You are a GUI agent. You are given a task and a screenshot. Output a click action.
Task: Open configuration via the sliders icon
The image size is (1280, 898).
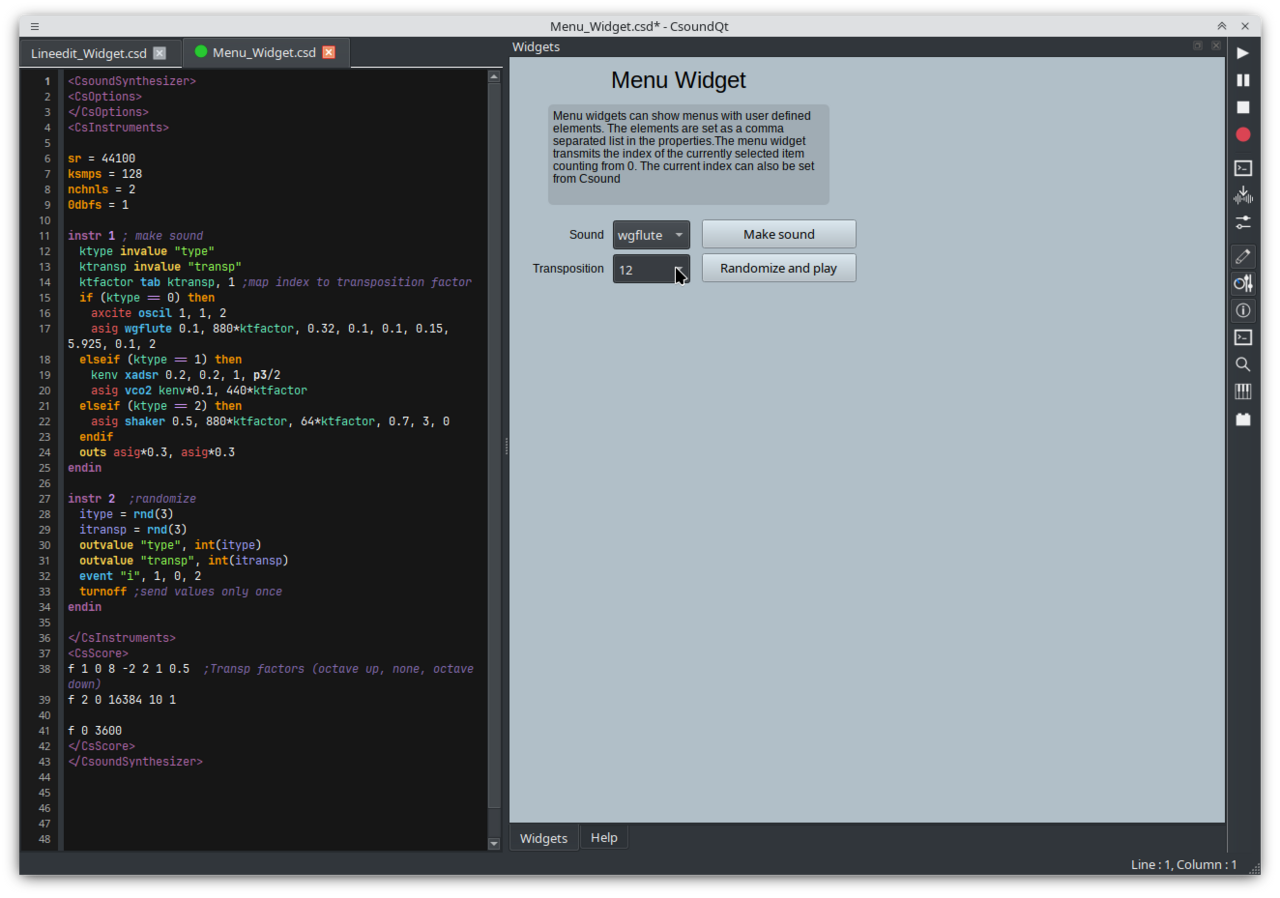[1243, 222]
